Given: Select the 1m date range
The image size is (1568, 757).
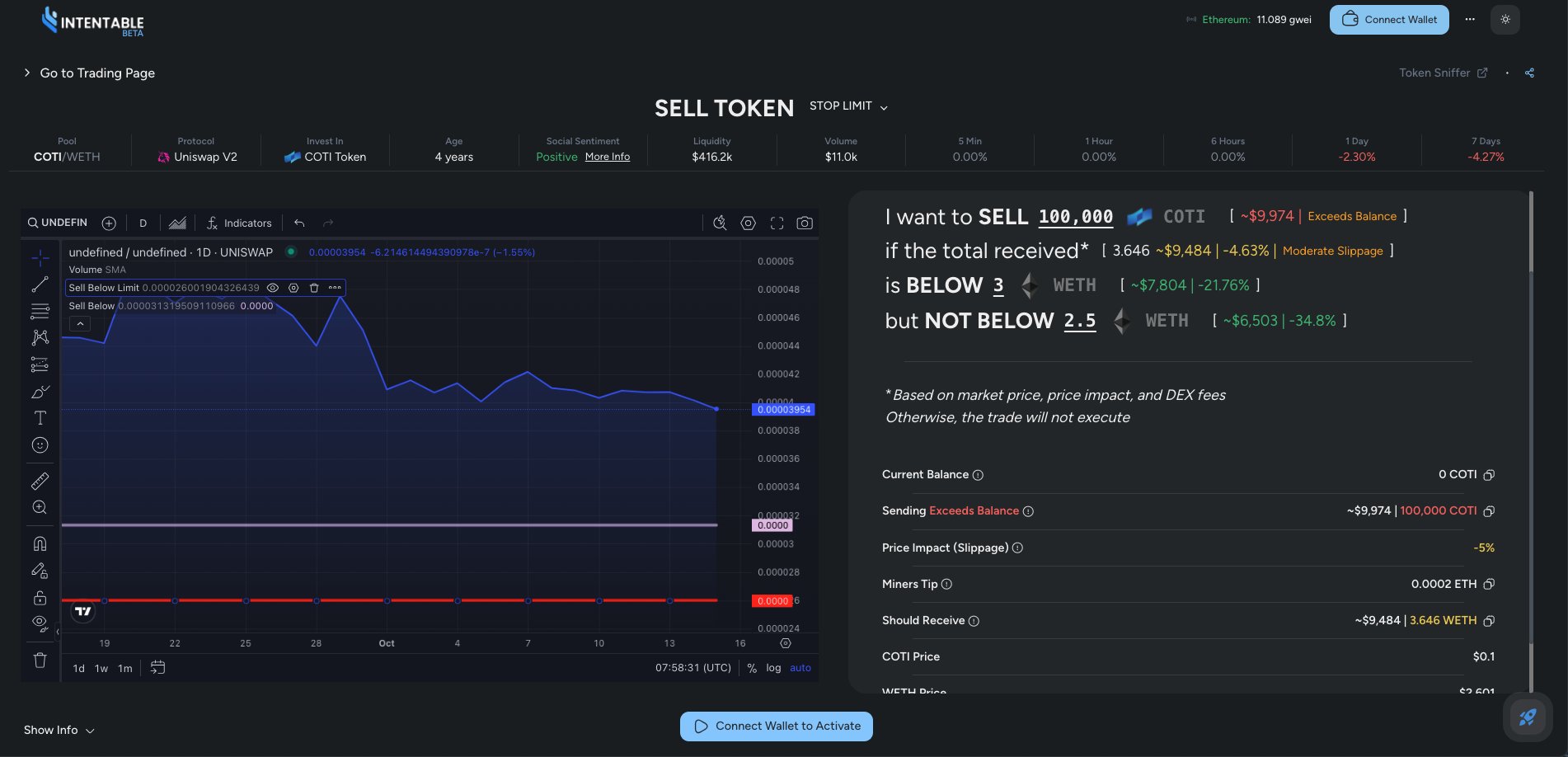Looking at the screenshot, I should click(125, 668).
